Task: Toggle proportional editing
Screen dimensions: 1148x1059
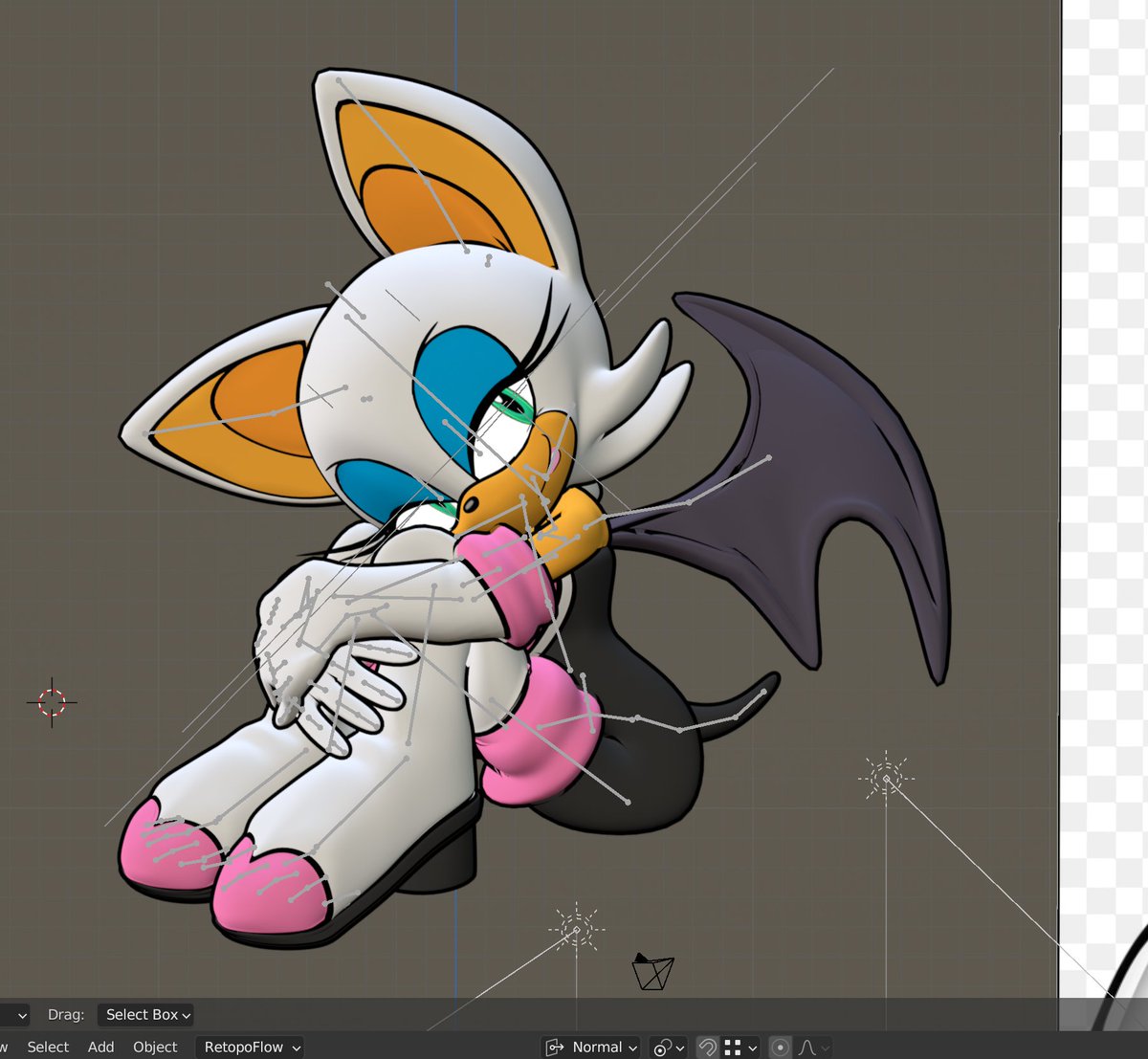Action: tap(780, 1048)
